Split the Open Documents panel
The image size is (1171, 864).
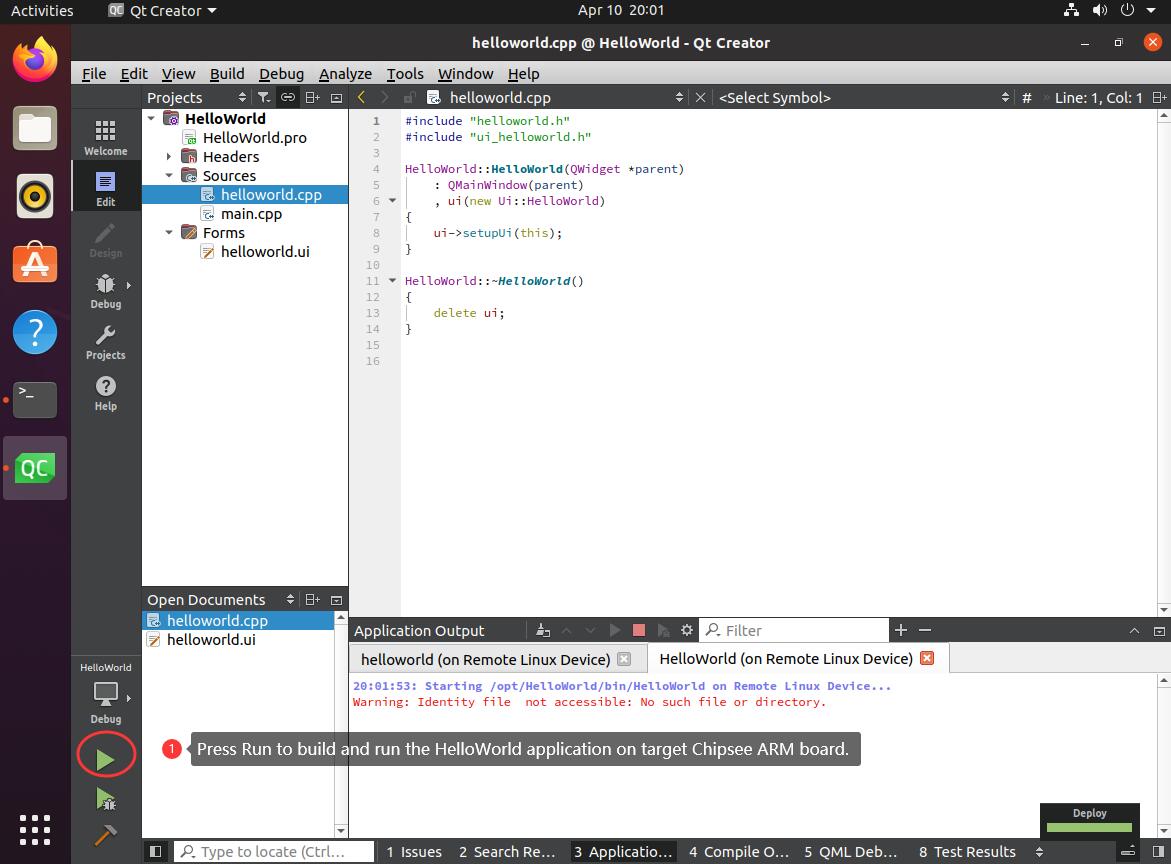point(312,600)
